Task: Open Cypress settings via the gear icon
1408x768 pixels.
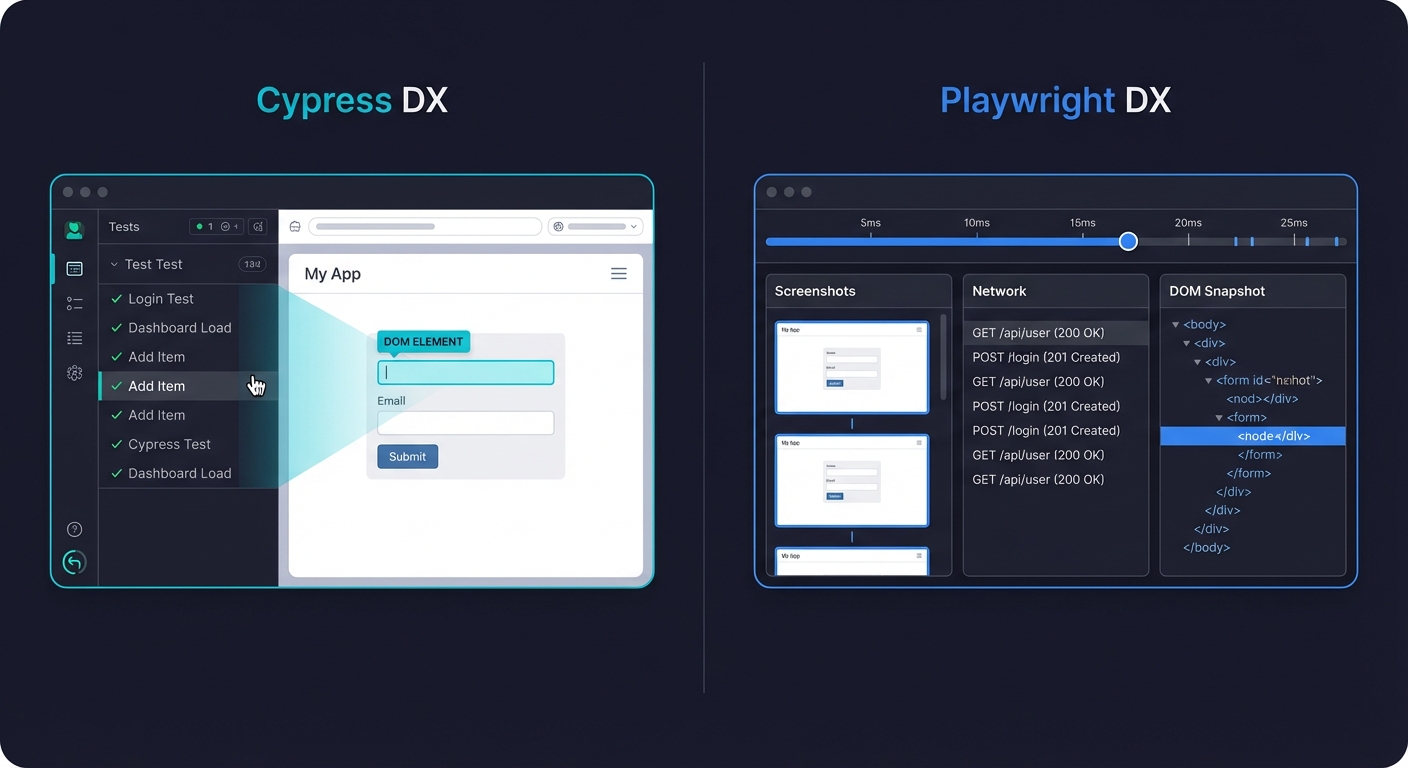Action: tap(74, 373)
